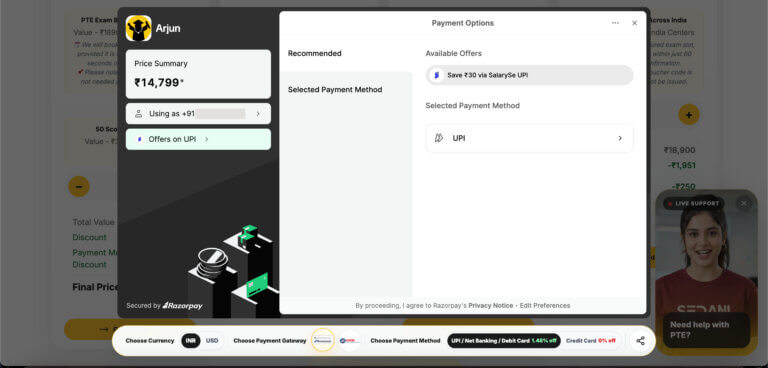768x368 pixels.
Task: Choose INR currency
Action: tap(191, 341)
